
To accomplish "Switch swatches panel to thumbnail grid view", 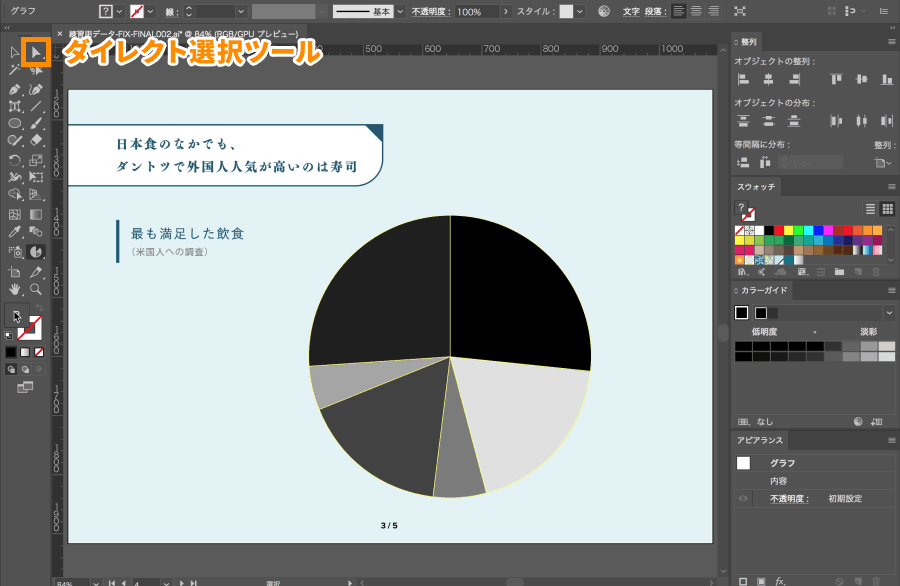I will pos(887,209).
